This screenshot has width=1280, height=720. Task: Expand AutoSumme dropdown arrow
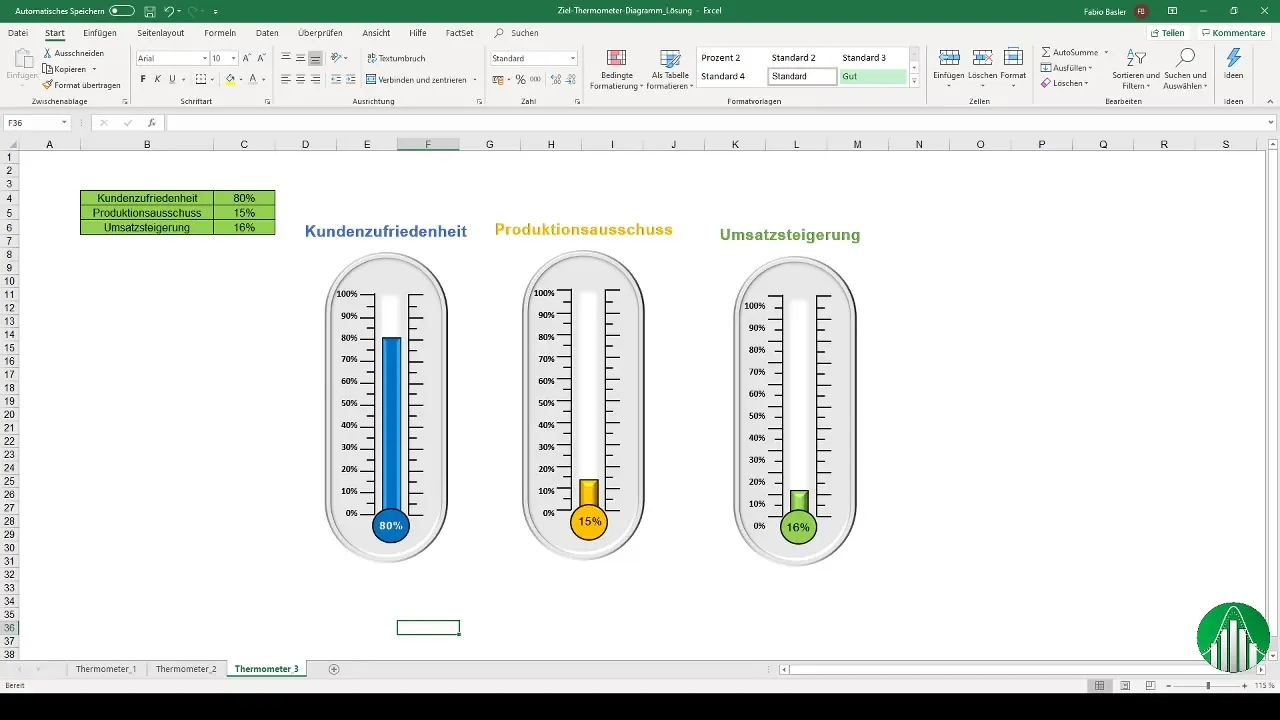(1106, 51)
